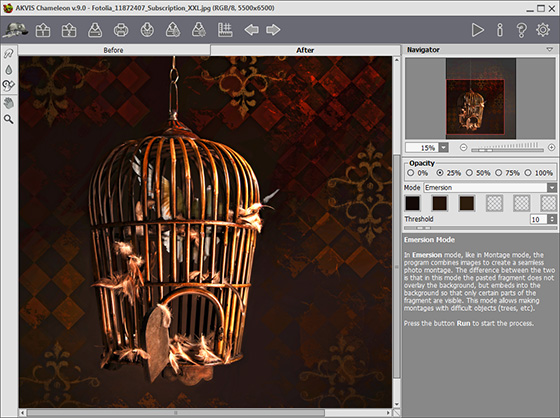560x418 pixels.
Task: Click scroll-up arrow of image window
Action: [396, 60]
